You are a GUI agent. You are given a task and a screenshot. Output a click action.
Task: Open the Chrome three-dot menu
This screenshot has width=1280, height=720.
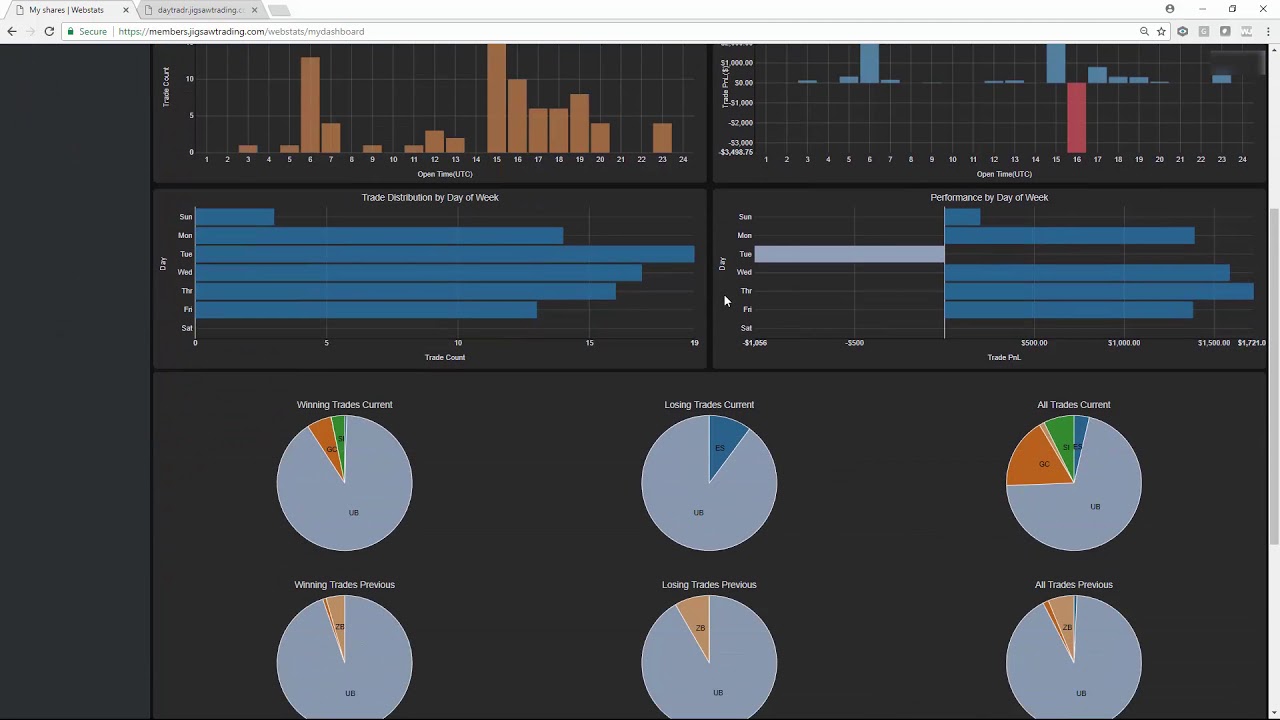click(x=1268, y=31)
